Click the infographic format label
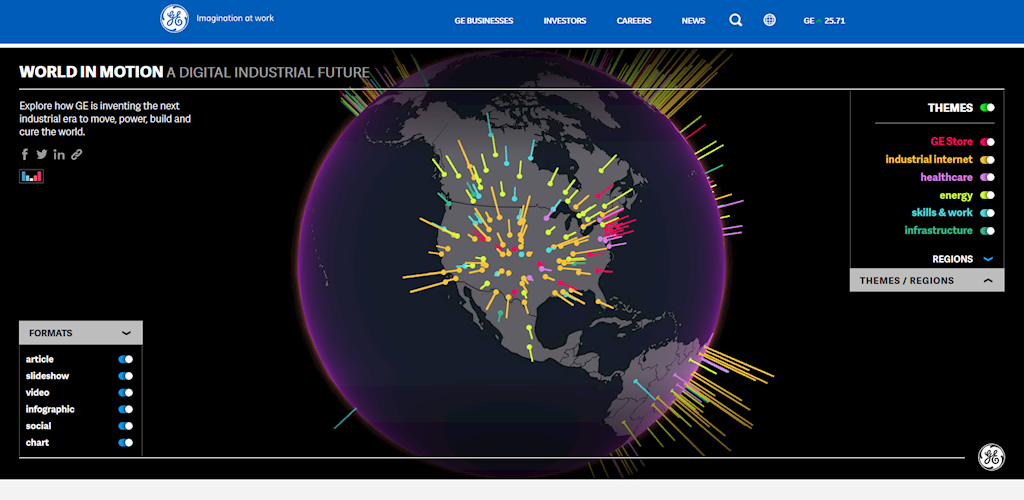This screenshot has width=1024, height=500. click(x=50, y=409)
